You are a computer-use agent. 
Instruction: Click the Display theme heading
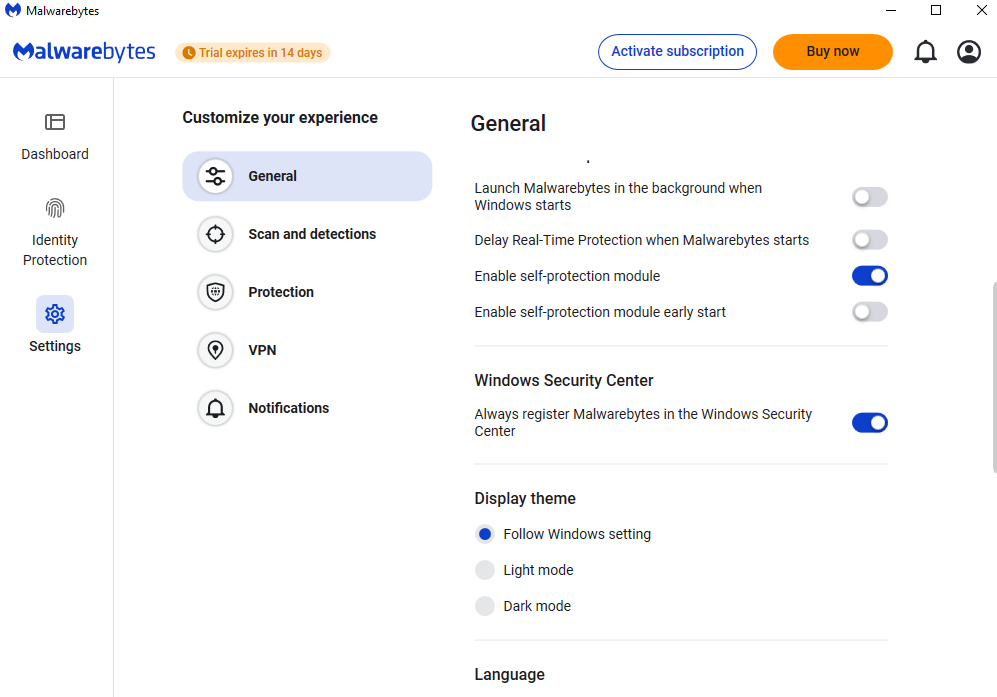[x=525, y=499]
